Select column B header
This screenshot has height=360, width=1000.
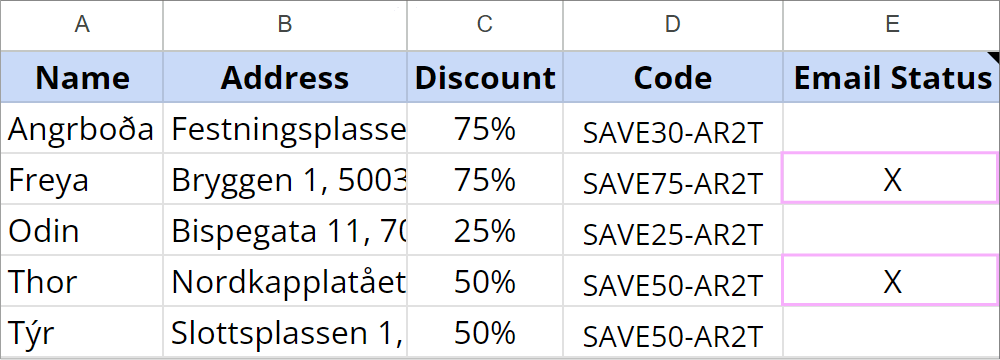(284, 25)
